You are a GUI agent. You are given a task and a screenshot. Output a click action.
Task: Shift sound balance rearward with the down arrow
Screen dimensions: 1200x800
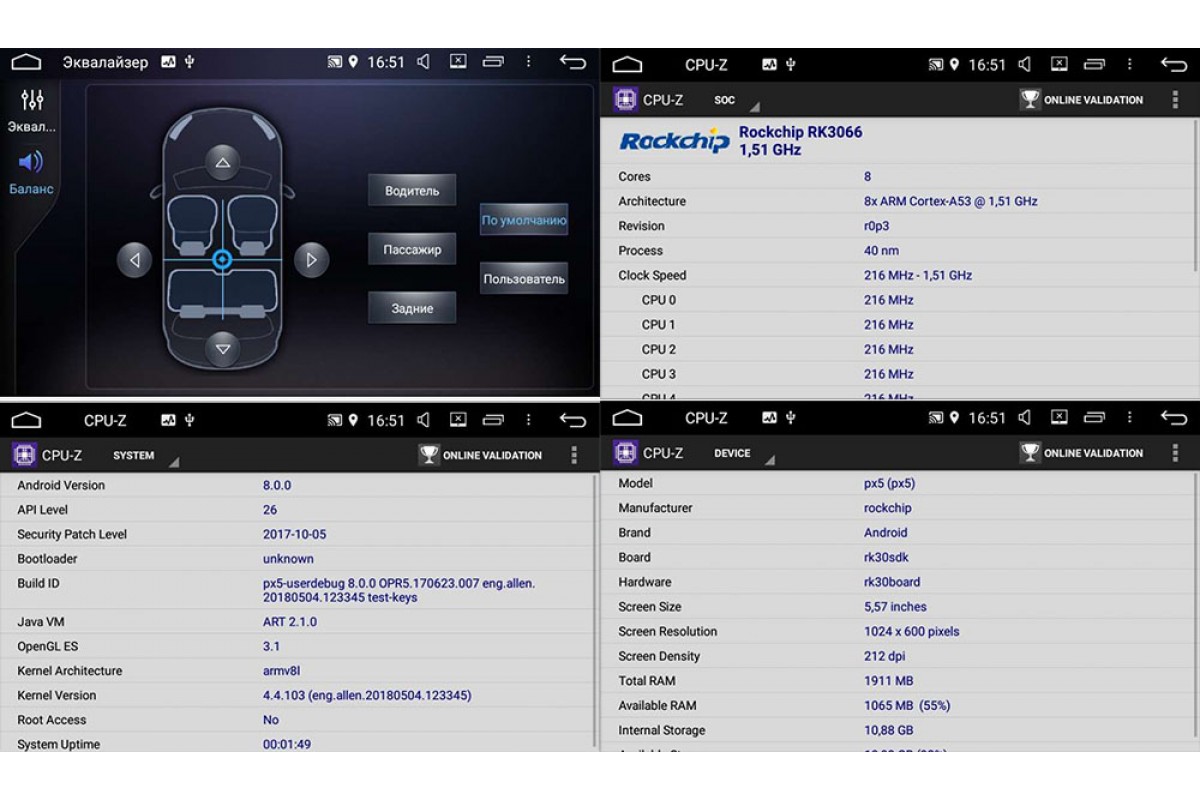[222, 349]
